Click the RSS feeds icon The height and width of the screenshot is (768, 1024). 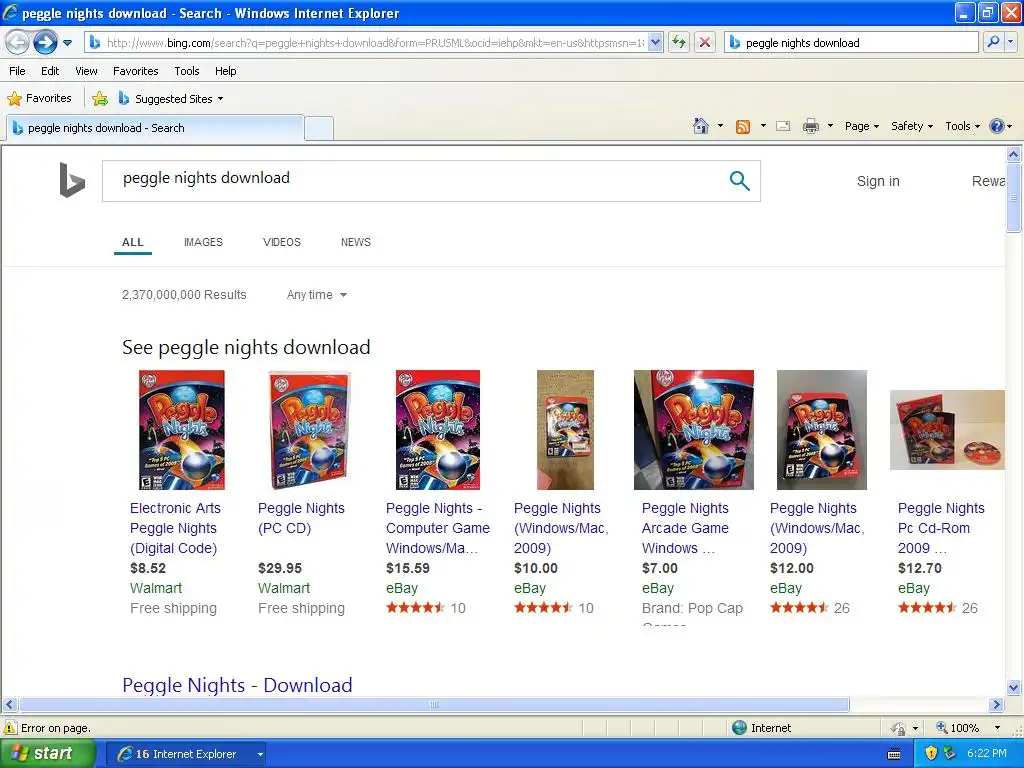[x=743, y=127]
